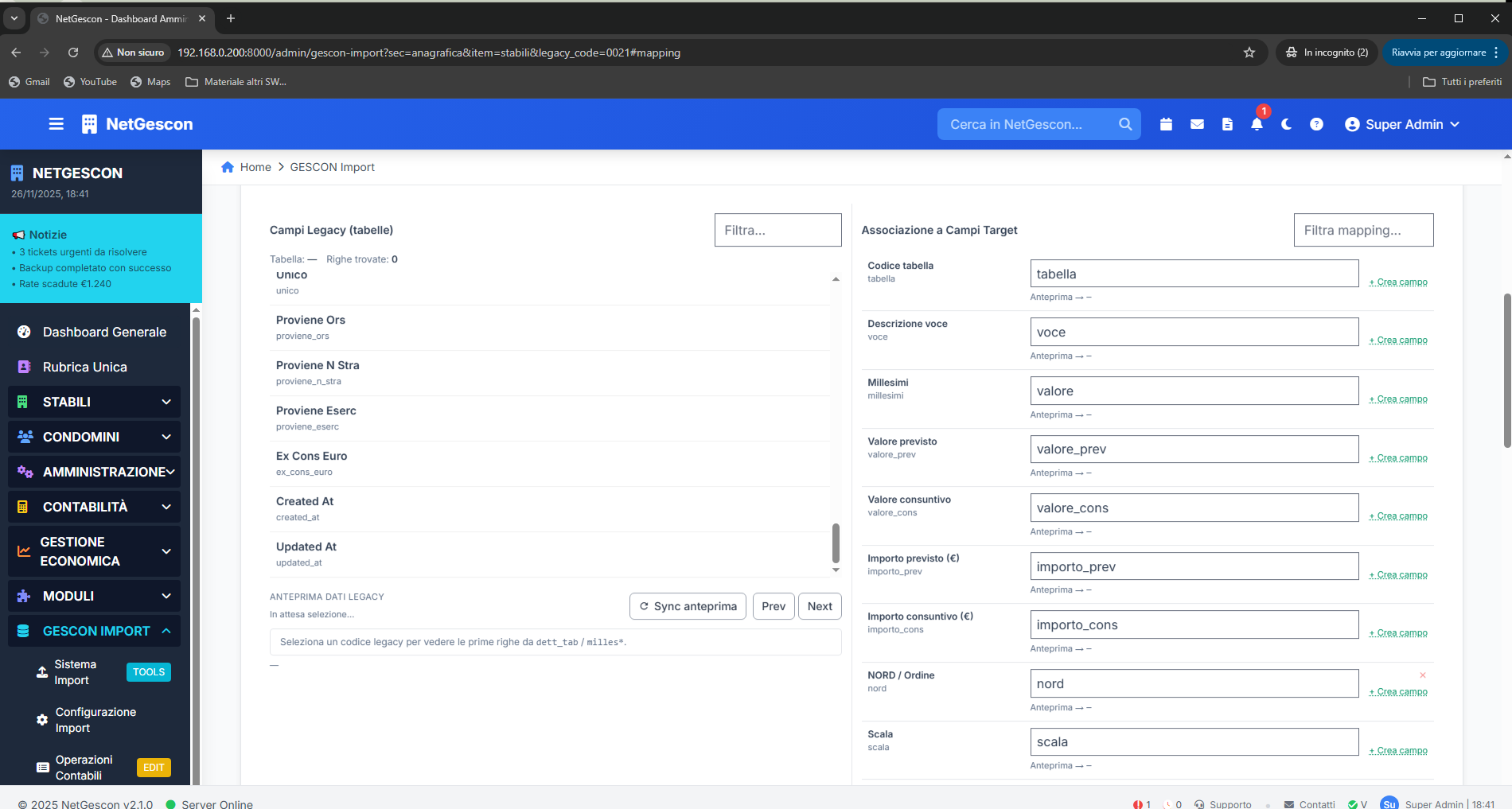The height and width of the screenshot is (809, 1512).
Task: Open the calendar icon in header
Action: (x=1166, y=124)
